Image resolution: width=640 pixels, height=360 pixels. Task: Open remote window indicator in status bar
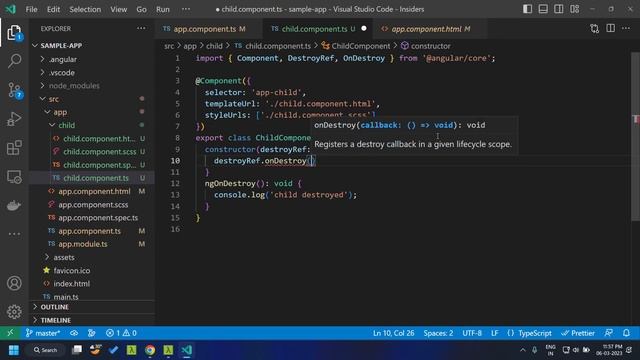click(x=10, y=333)
